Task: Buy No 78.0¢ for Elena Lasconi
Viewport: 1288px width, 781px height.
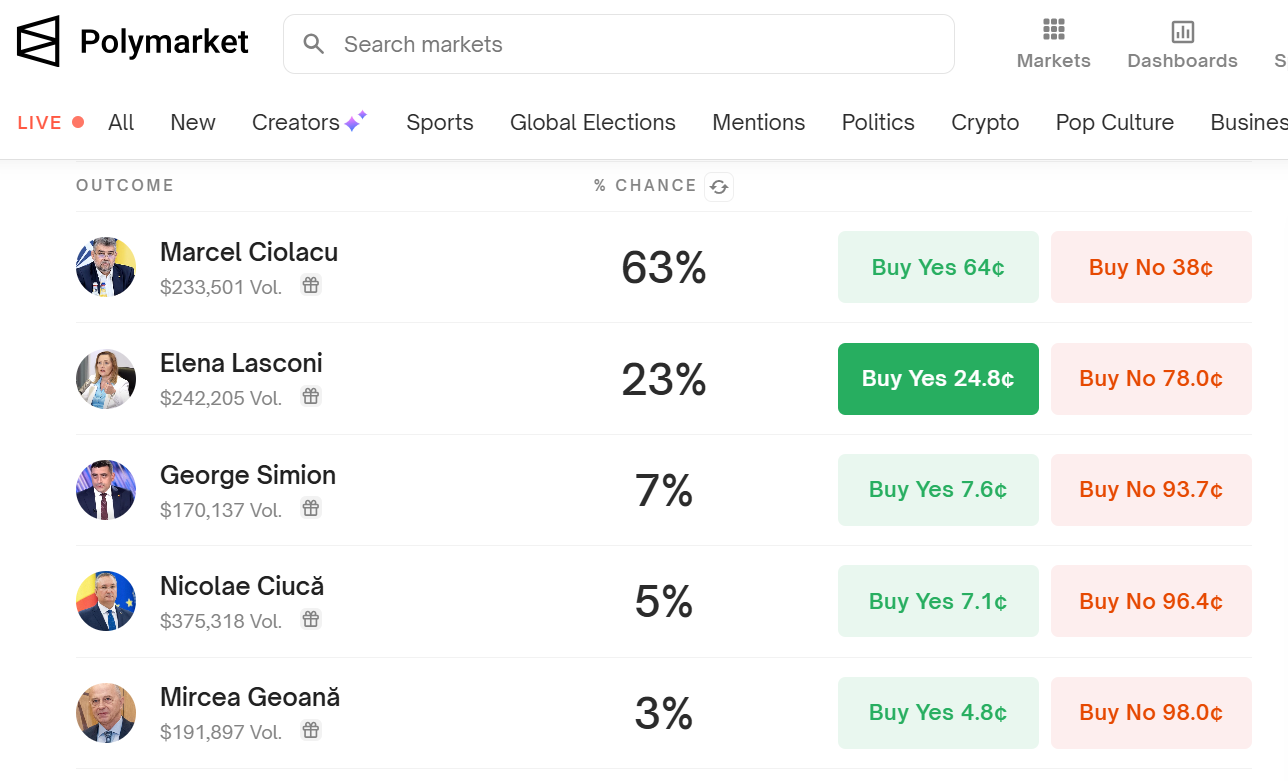Action: click(x=1150, y=379)
